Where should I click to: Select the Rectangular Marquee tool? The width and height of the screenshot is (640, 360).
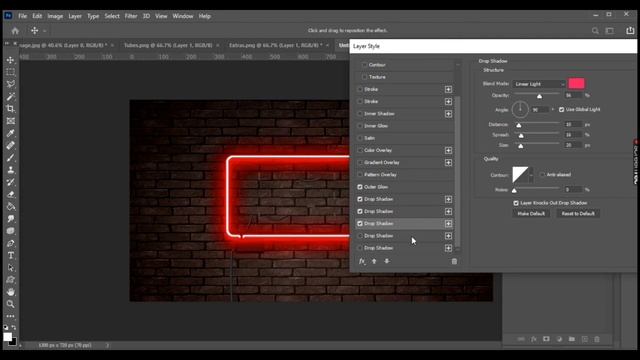[11, 72]
